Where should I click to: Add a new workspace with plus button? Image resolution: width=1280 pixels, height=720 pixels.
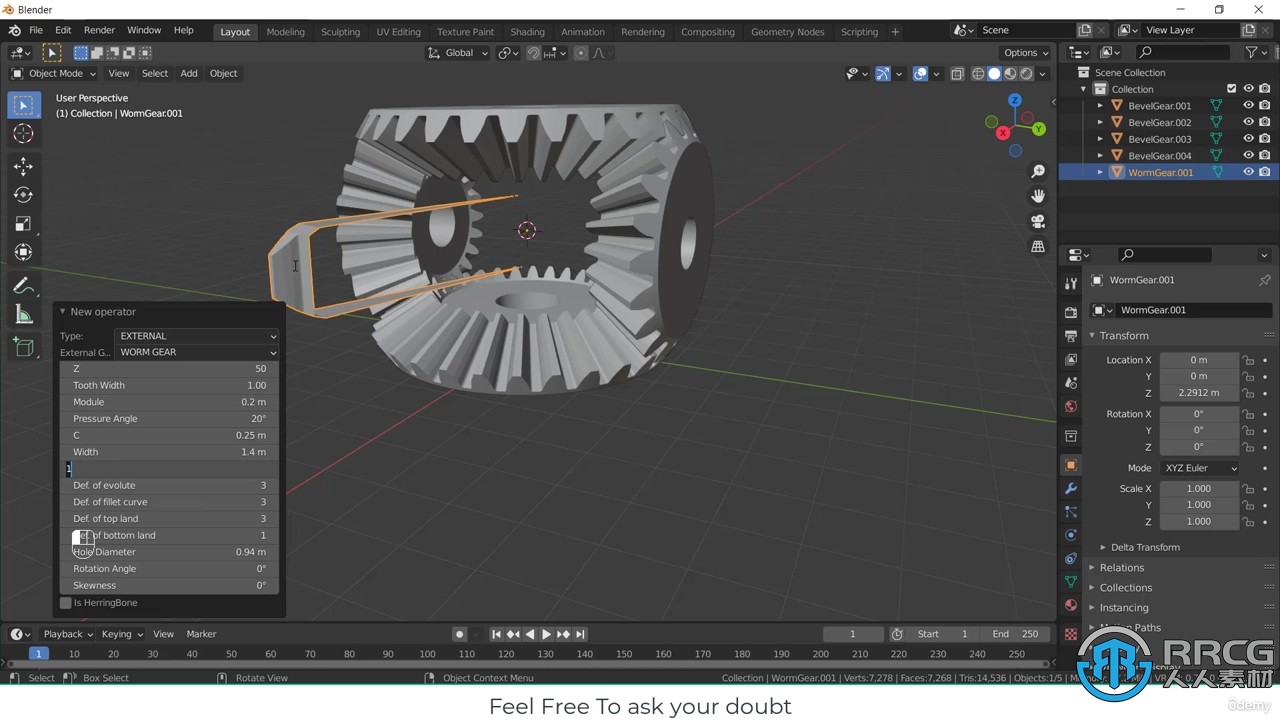895,32
